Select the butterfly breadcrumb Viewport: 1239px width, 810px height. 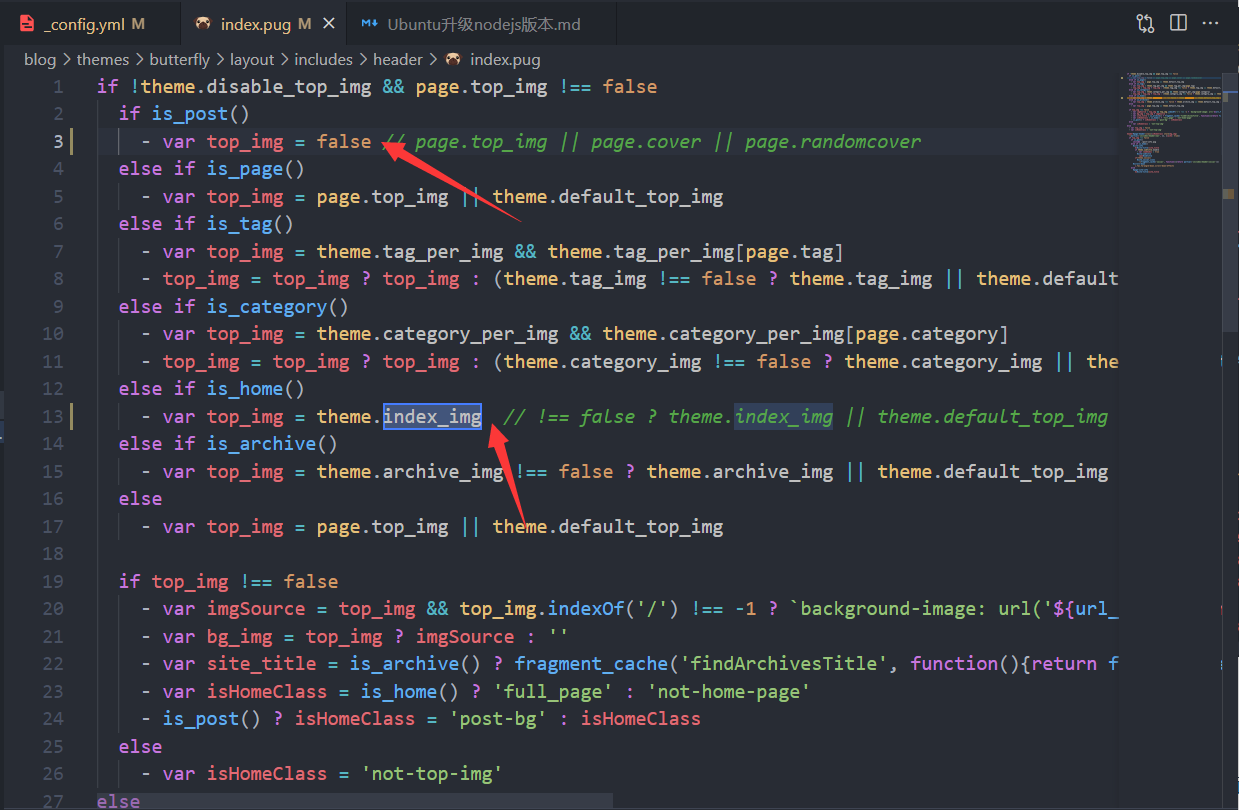pyautogui.click(x=180, y=59)
